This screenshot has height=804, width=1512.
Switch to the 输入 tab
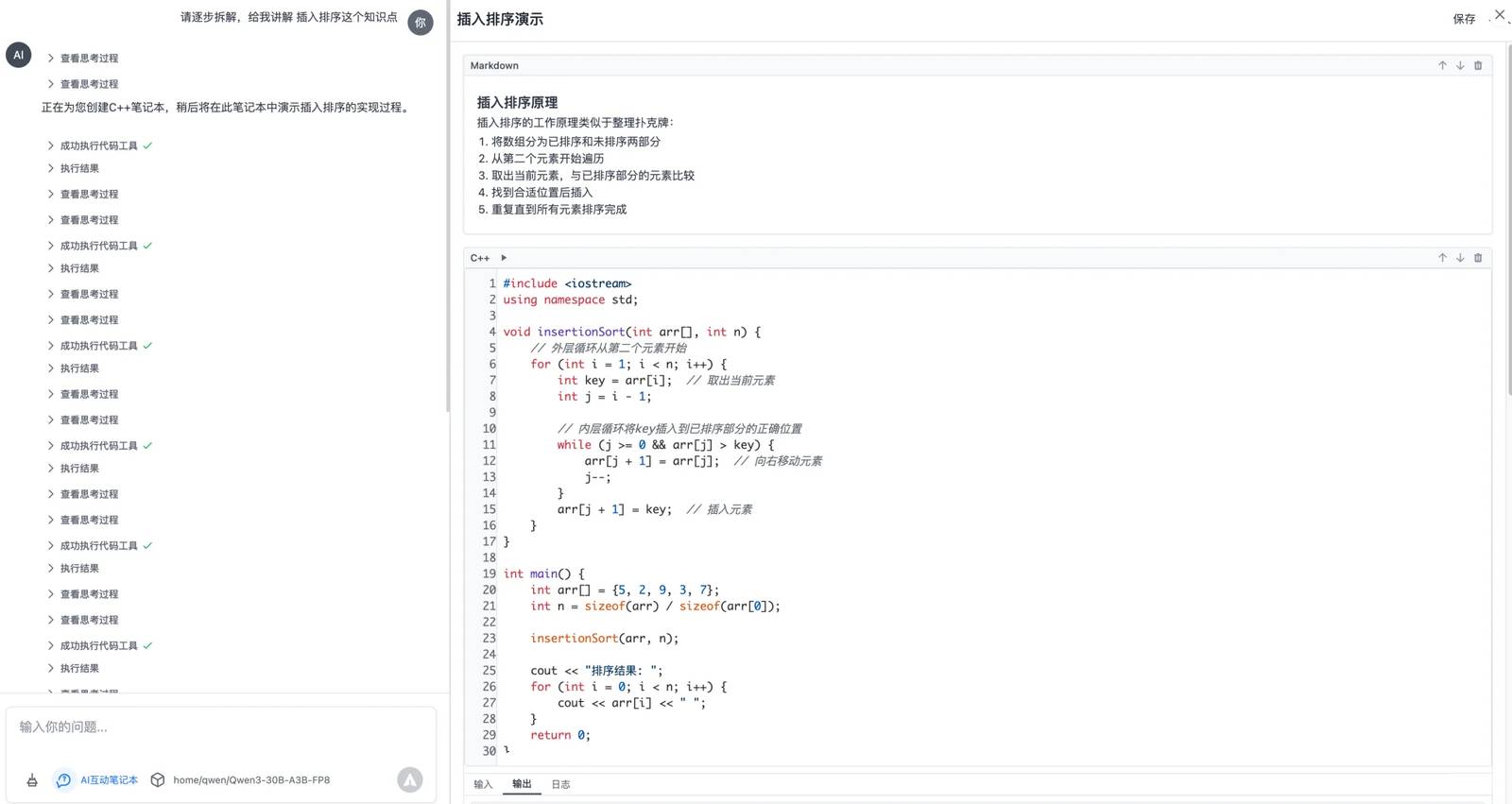click(x=483, y=784)
